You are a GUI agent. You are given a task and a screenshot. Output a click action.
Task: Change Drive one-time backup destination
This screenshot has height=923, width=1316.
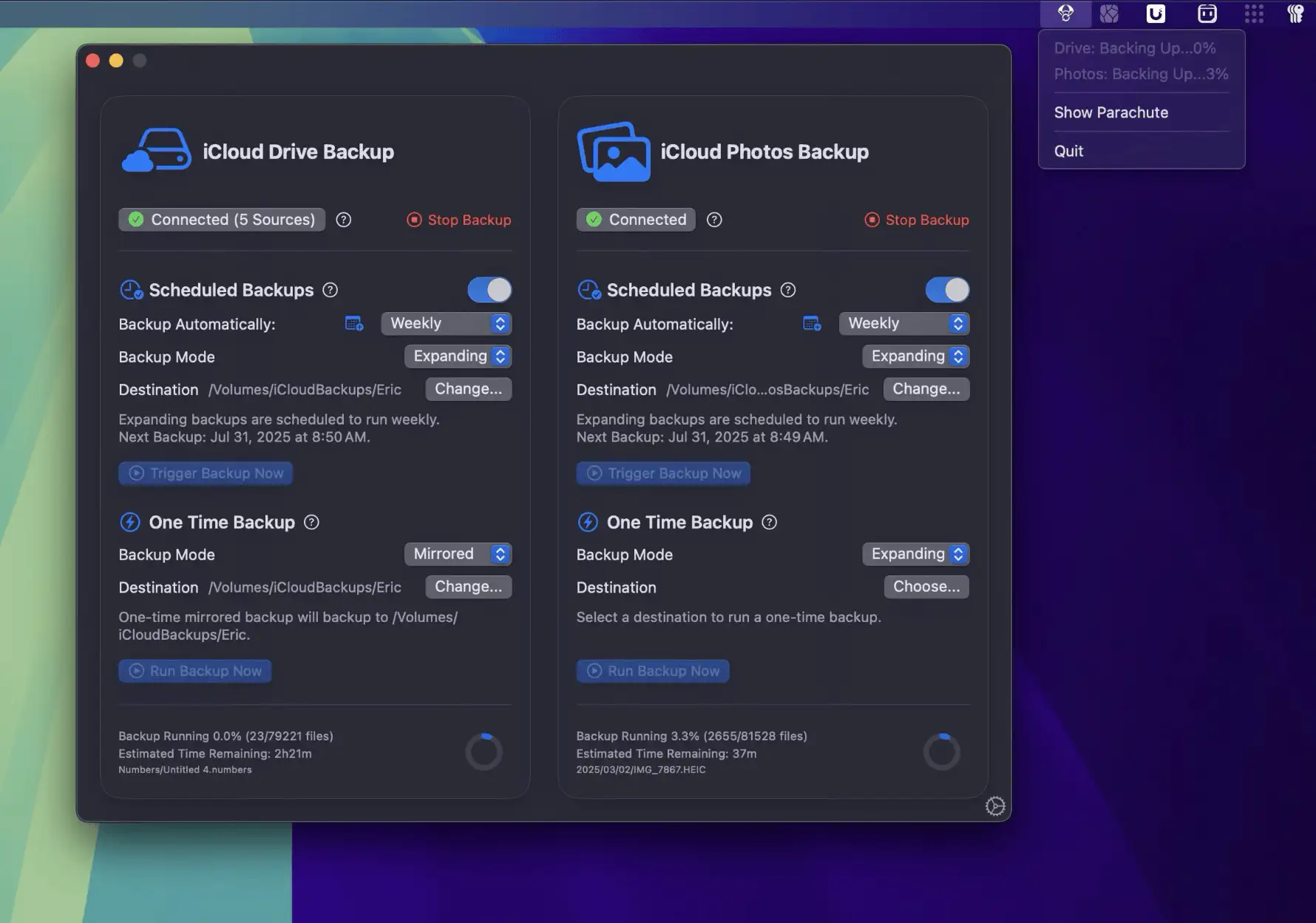tap(469, 586)
